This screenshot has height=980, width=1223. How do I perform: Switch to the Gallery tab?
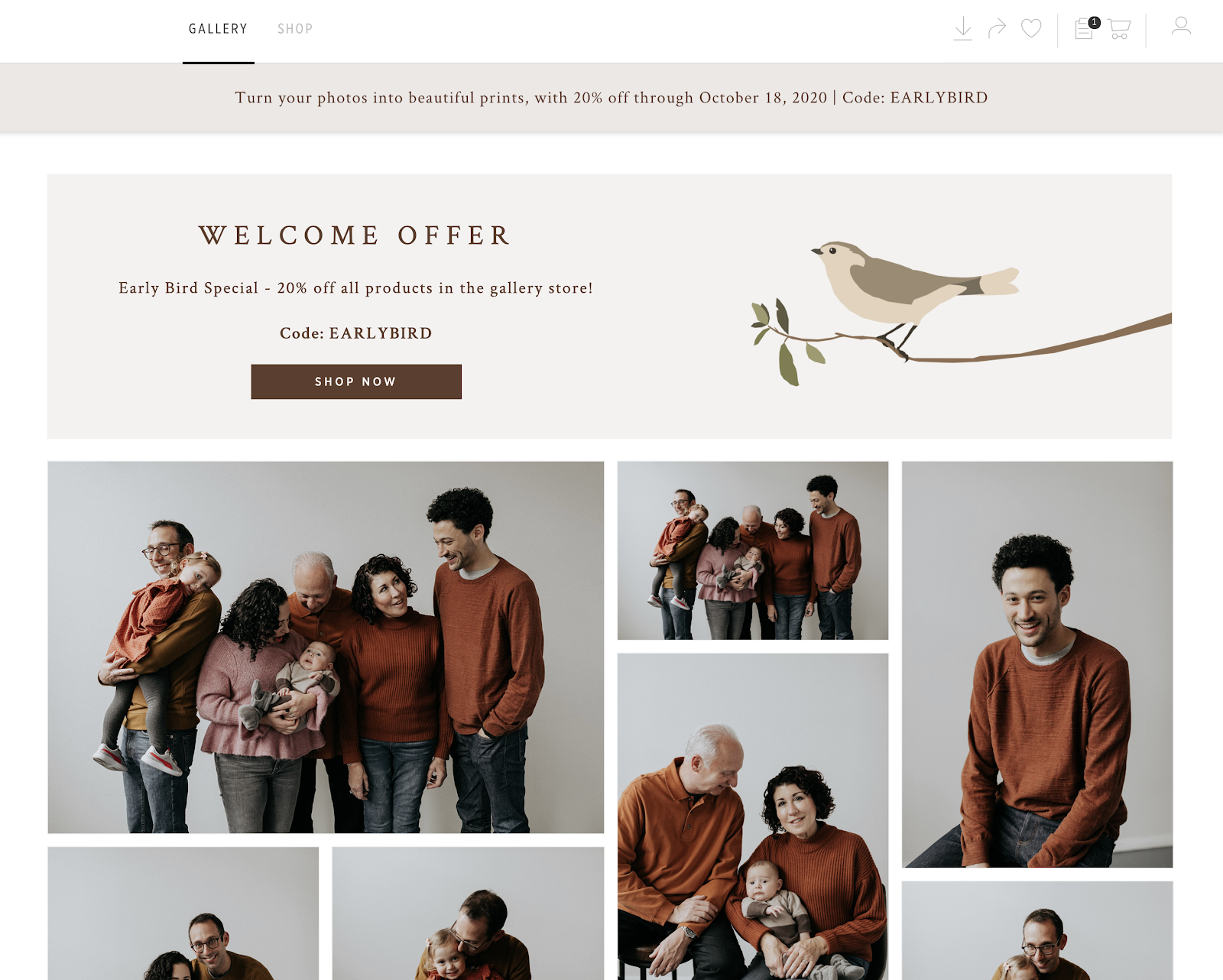tap(218, 29)
